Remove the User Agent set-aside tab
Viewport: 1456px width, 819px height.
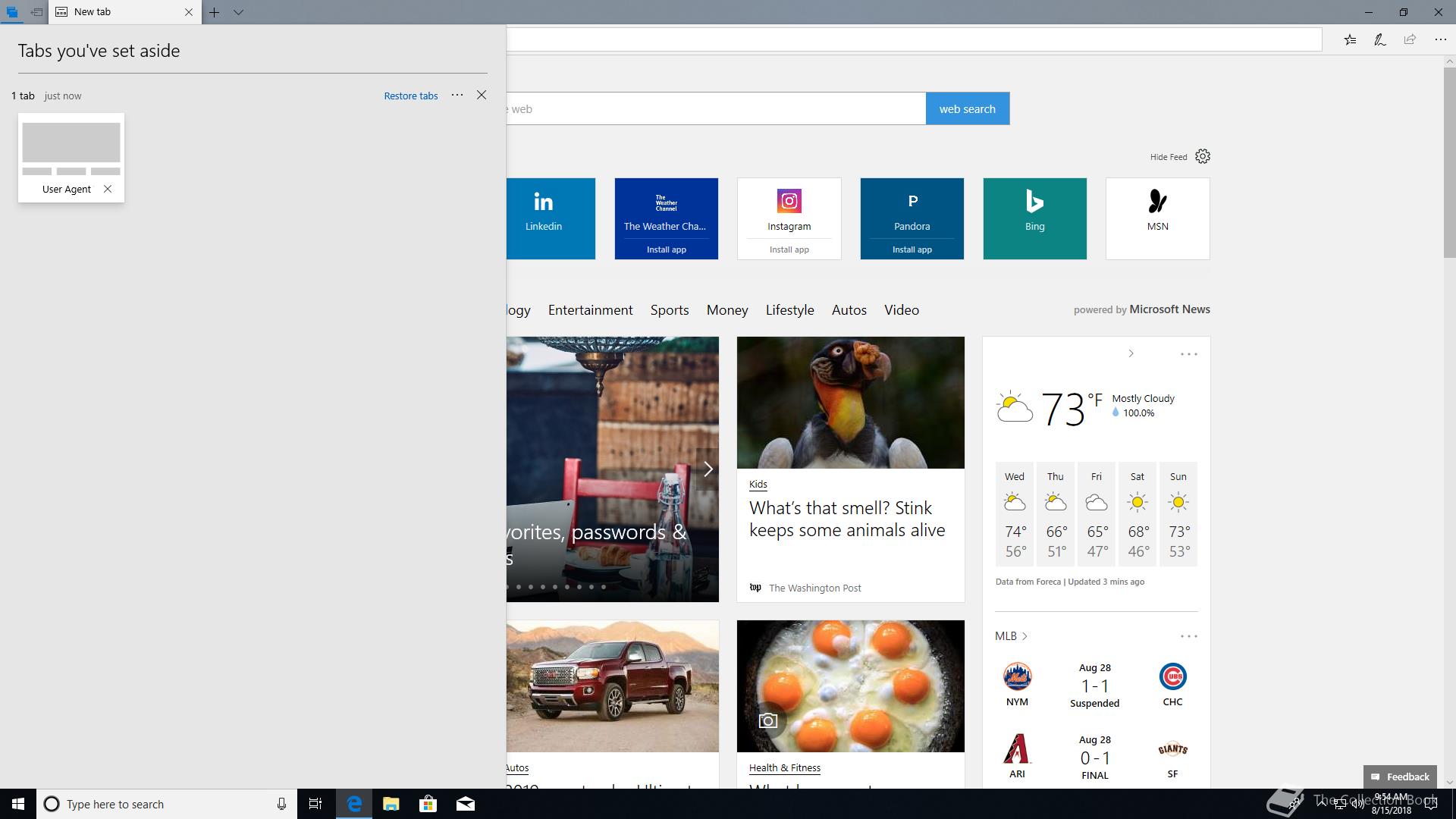(108, 189)
